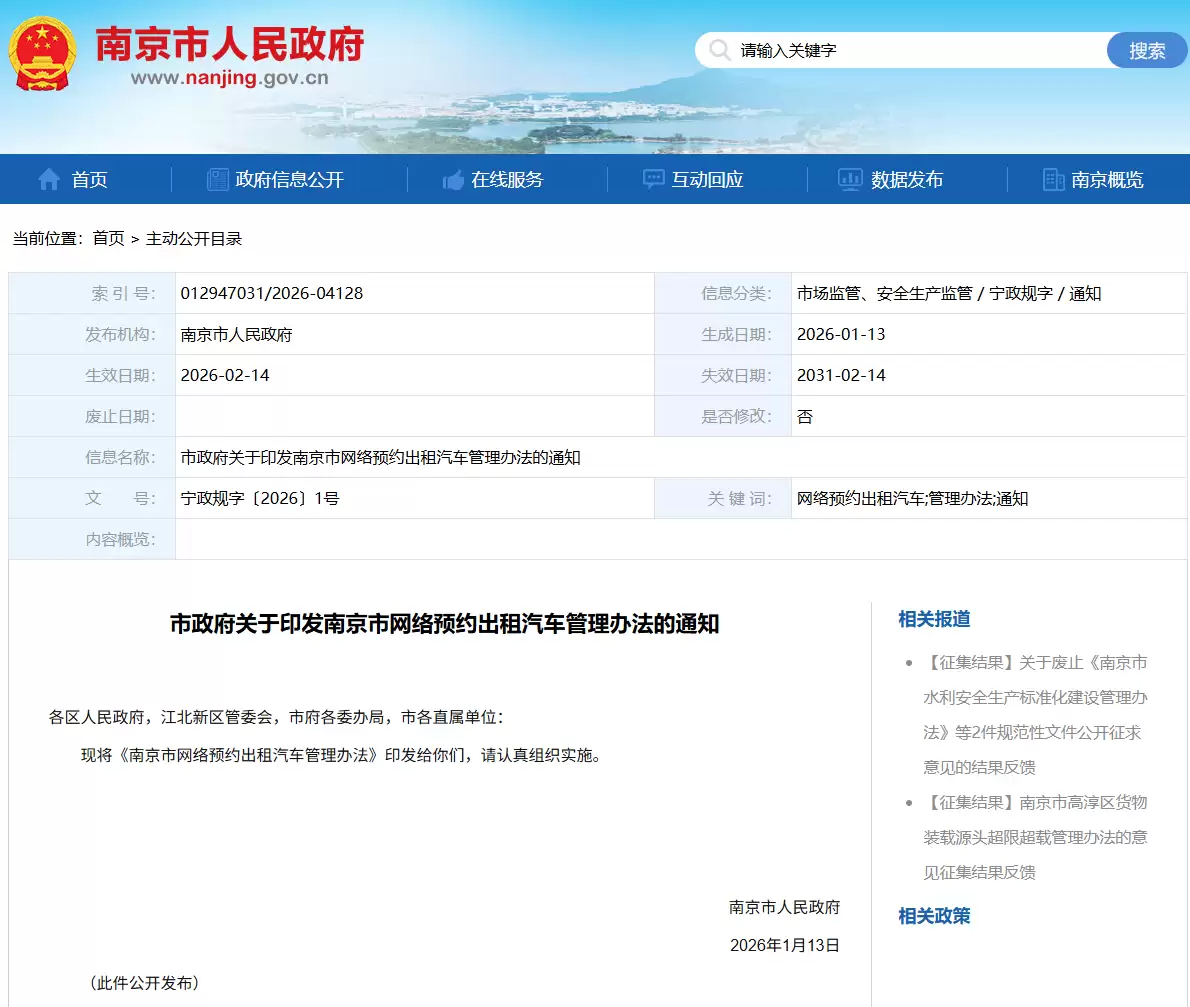Screen dimensions: 1190x1007
Task: Click the 政府信息公开 document icon
Action: tap(217, 179)
